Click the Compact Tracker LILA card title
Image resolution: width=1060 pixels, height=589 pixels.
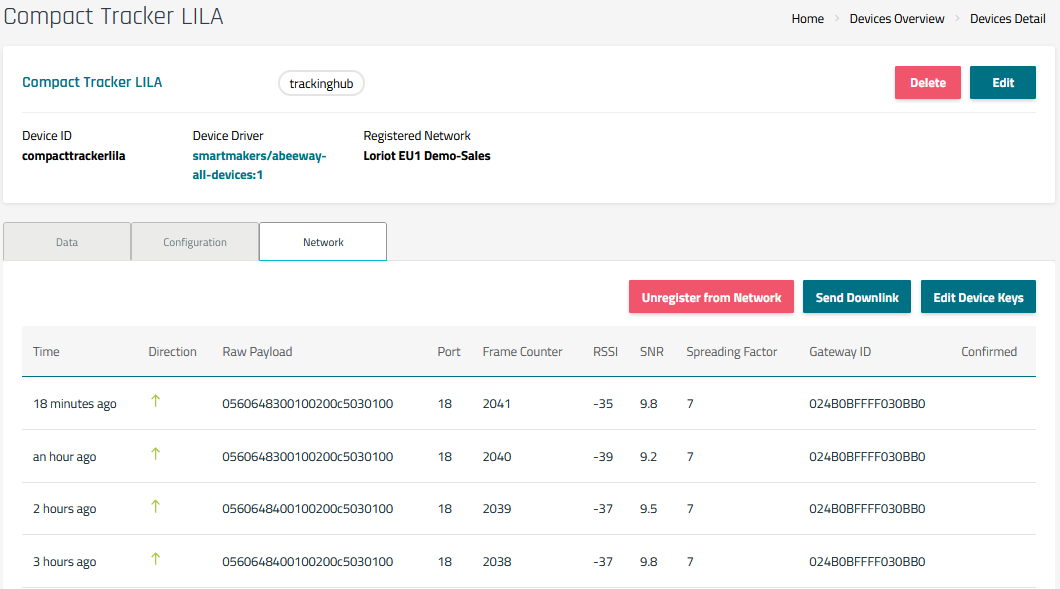point(92,82)
